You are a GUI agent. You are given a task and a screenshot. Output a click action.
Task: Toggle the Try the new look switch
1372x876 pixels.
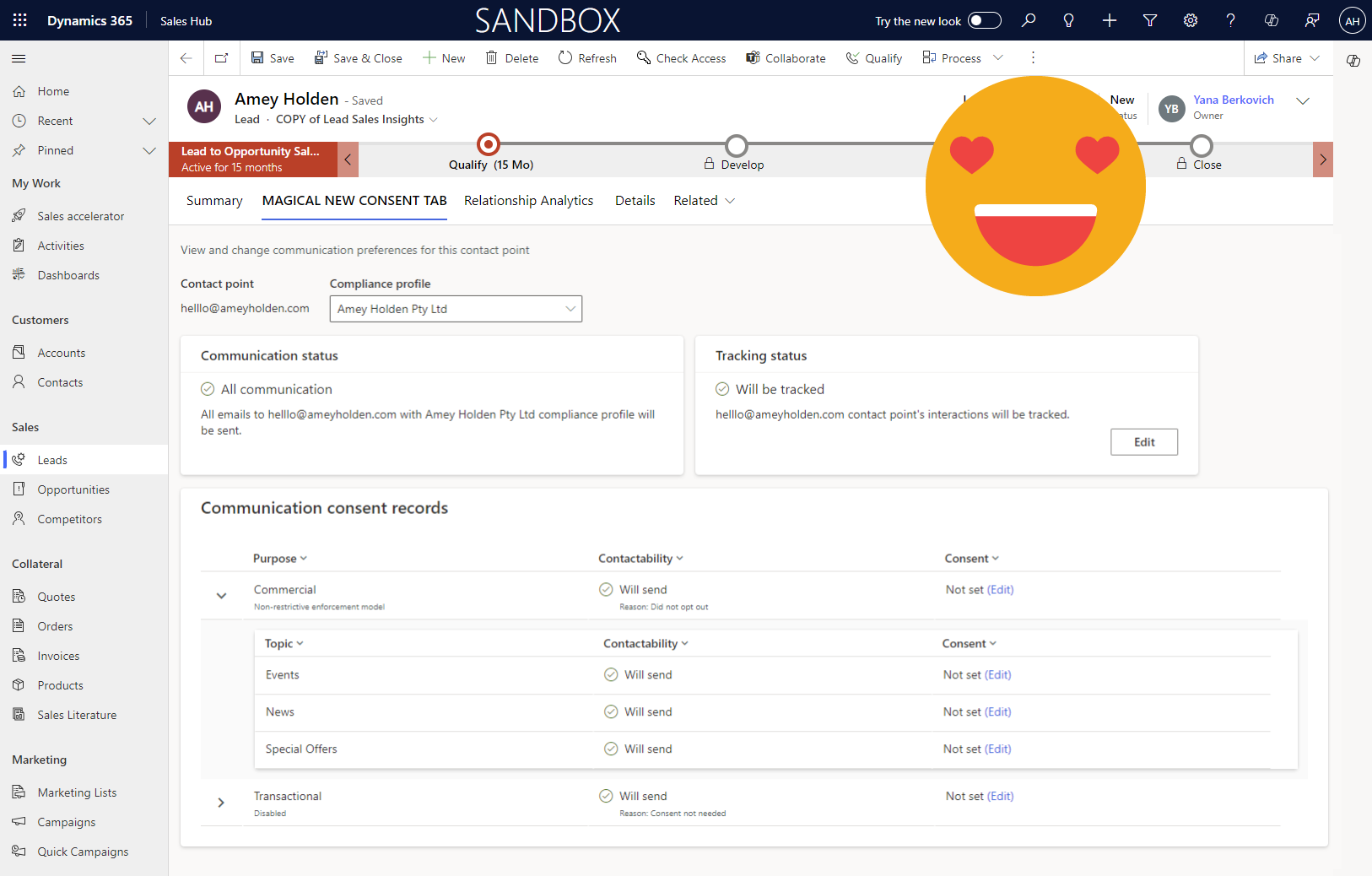tap(984, 19)
